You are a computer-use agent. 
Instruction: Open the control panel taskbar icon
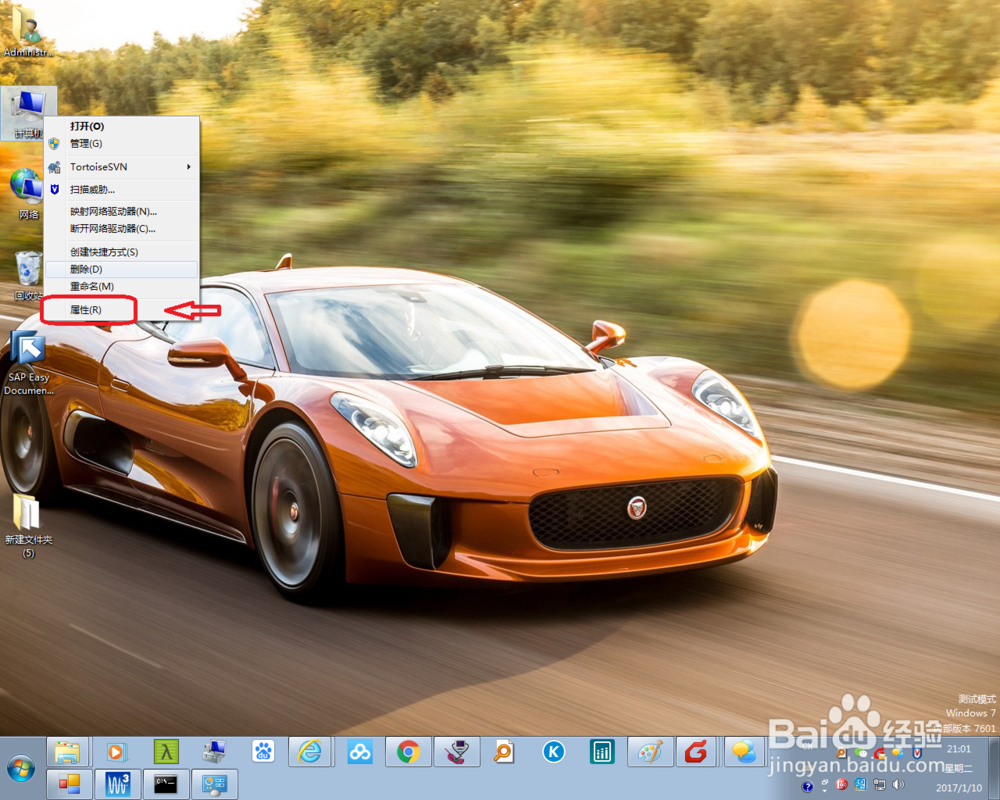point(214,784)
